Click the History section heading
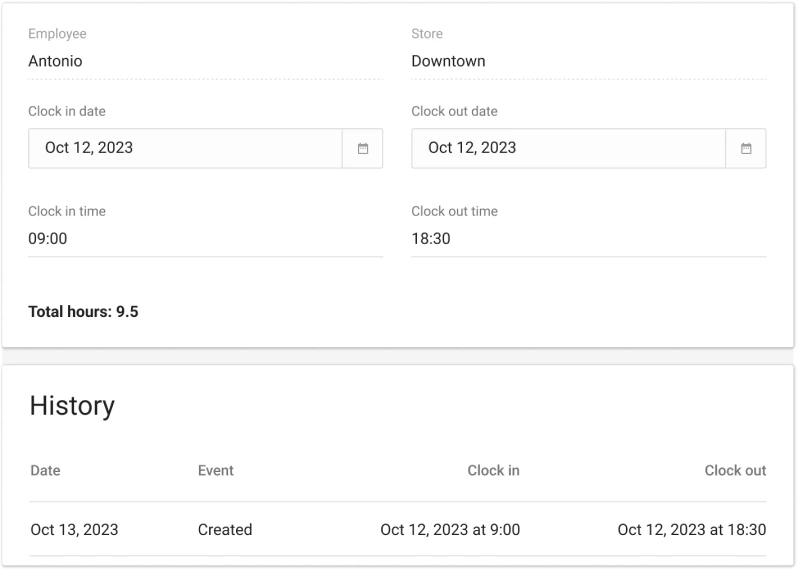 click(x=72, y=405)
